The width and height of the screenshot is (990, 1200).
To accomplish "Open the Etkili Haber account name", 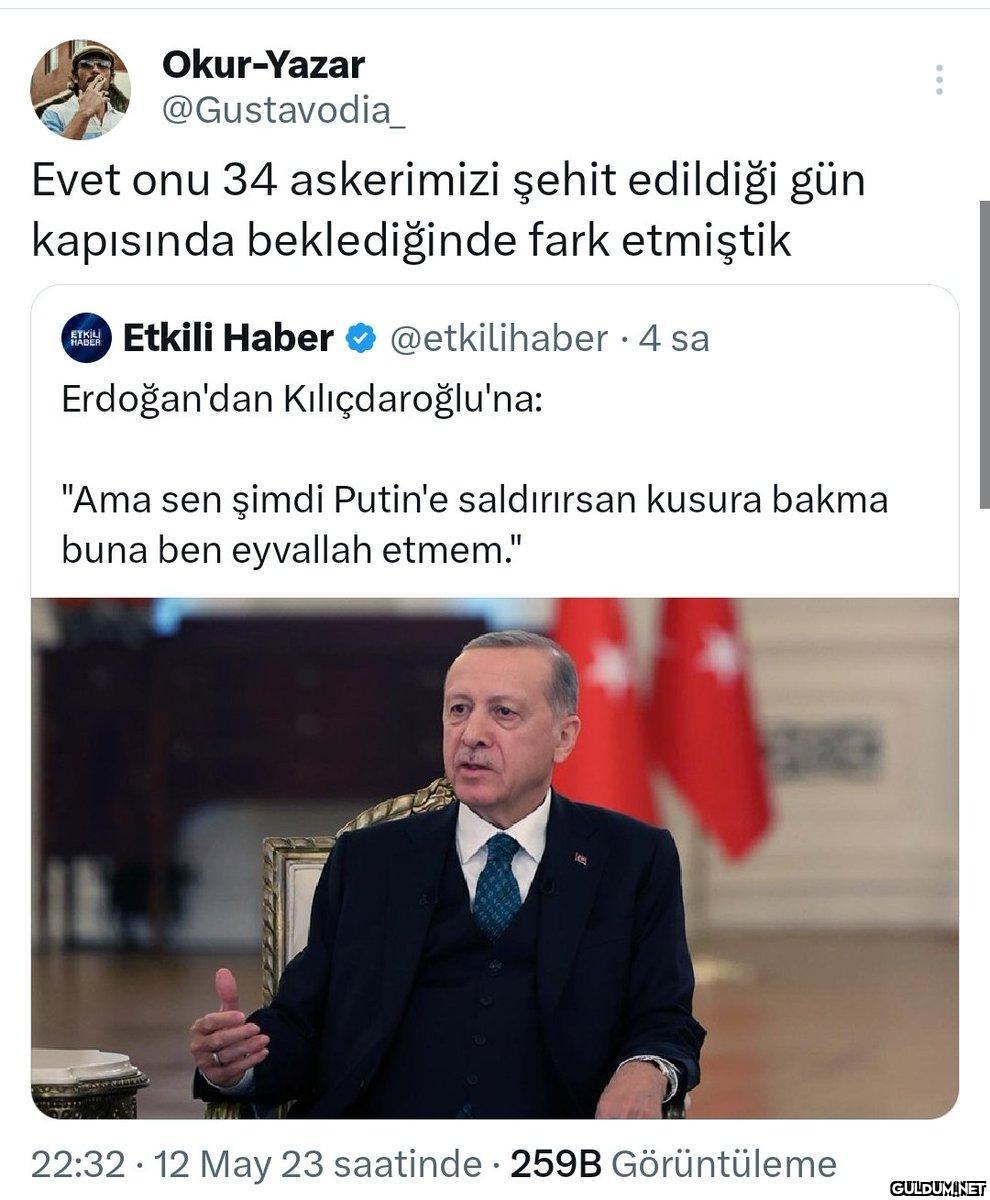I will point(228,338).
